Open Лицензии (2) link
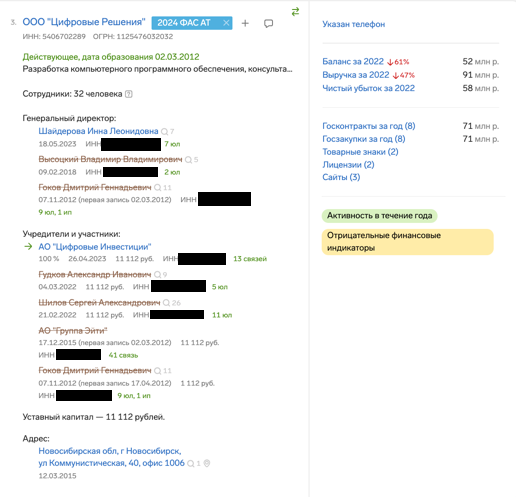Viewport: 516px width, 497px height. click(x=348, y=165)
